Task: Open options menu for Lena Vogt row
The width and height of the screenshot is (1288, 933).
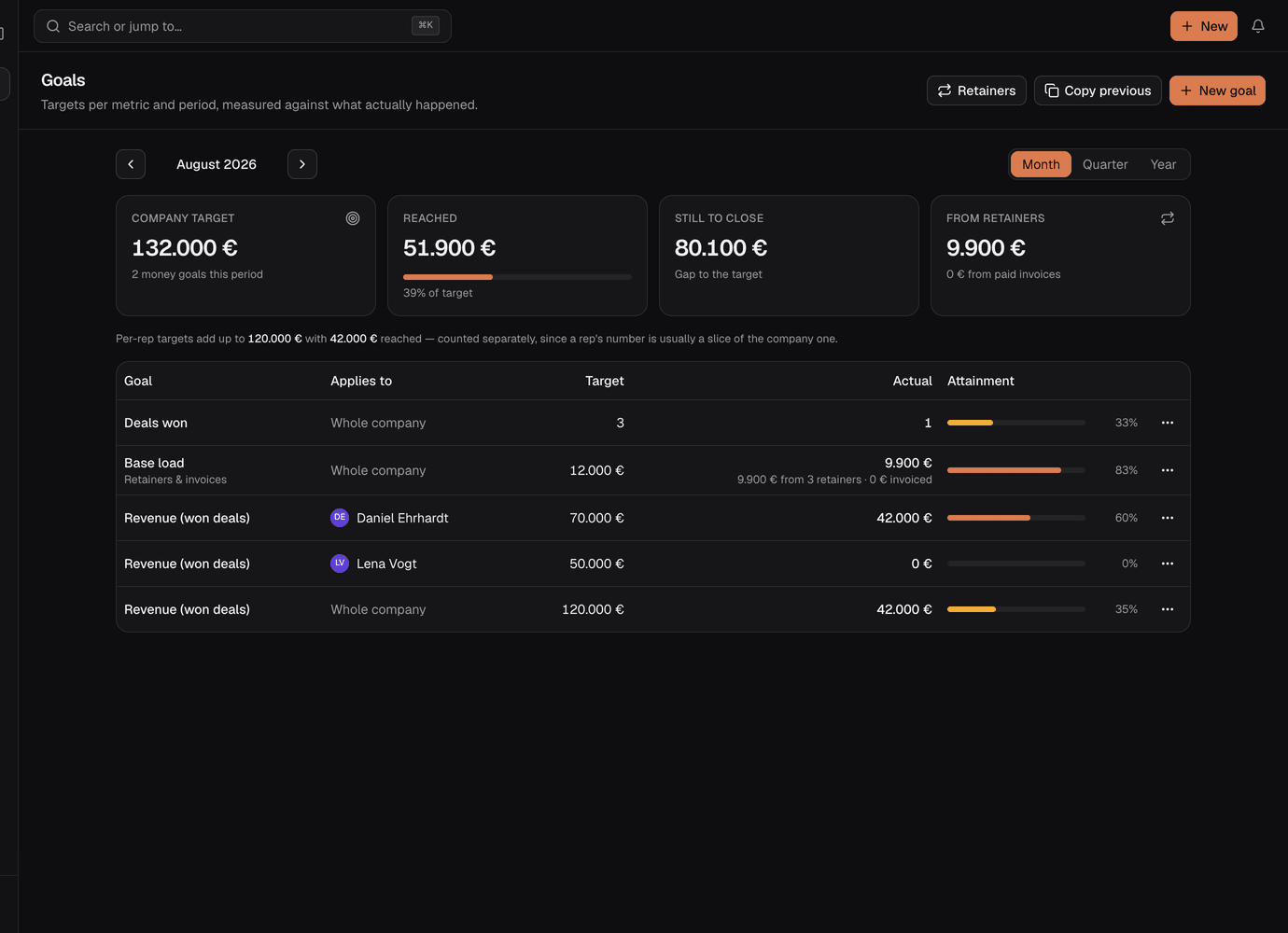Action: 1168,564
